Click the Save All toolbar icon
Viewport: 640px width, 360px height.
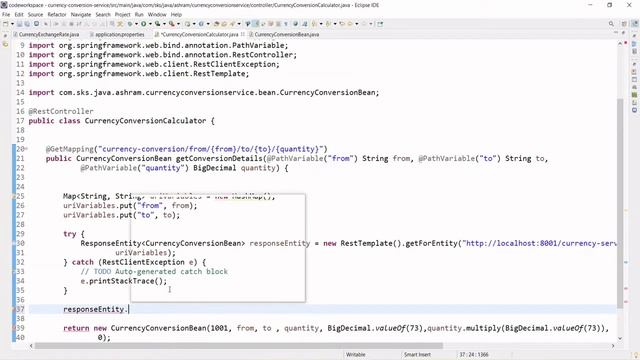(x=27, y=24)
